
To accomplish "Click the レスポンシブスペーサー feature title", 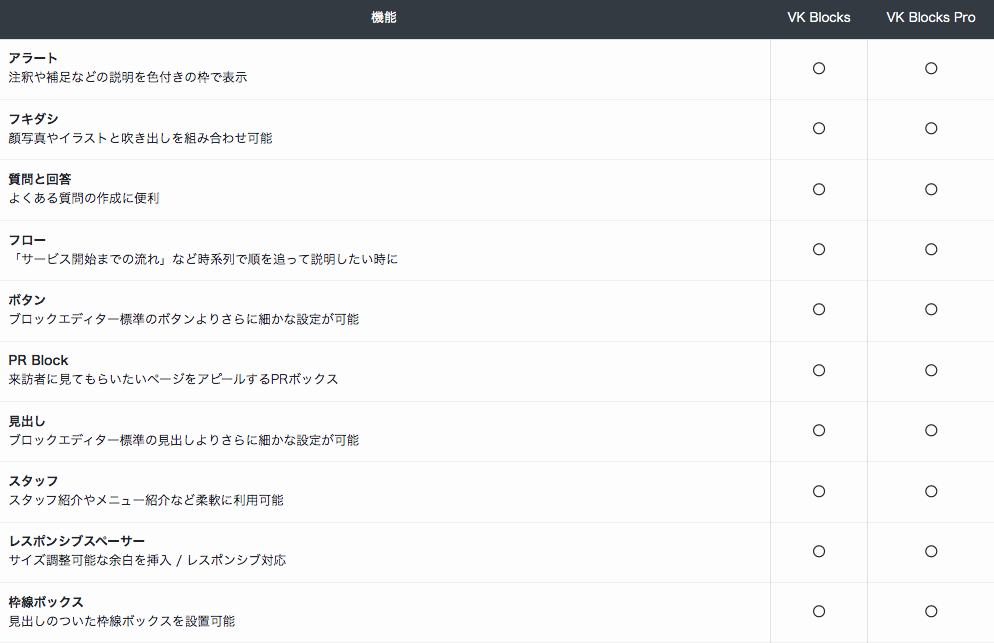I will click(x=77, y=541).
